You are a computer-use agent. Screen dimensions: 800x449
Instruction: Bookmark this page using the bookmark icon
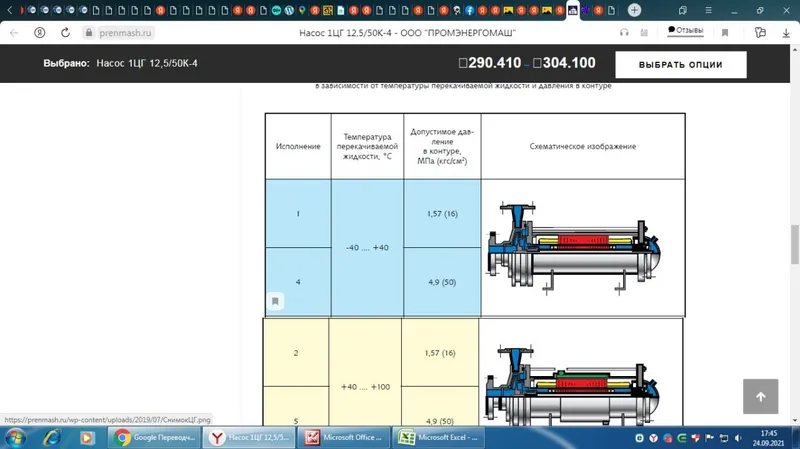pos(724,33)
